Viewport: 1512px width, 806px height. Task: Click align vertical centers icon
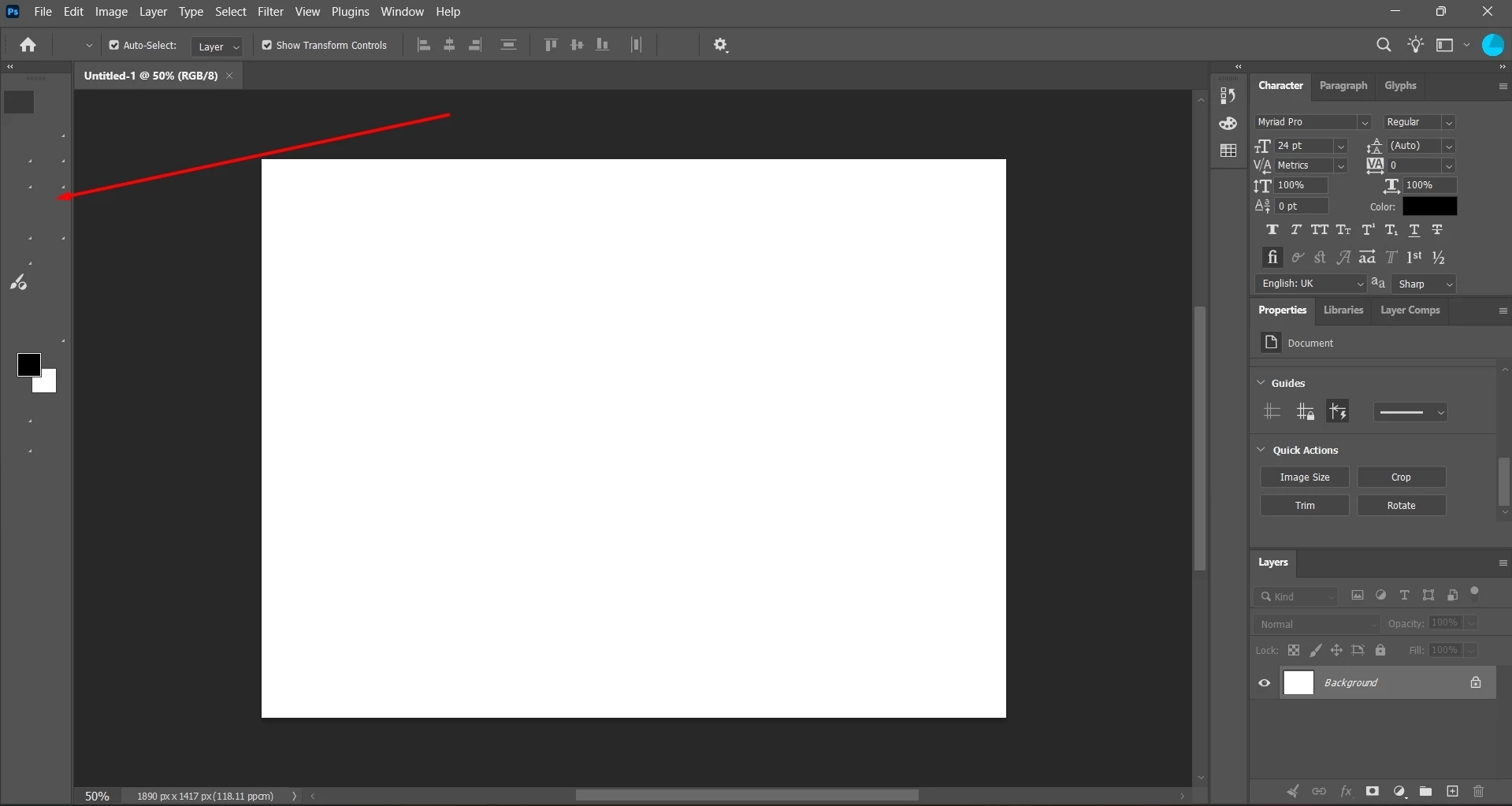pyautogui.click(x=577, y=45)
